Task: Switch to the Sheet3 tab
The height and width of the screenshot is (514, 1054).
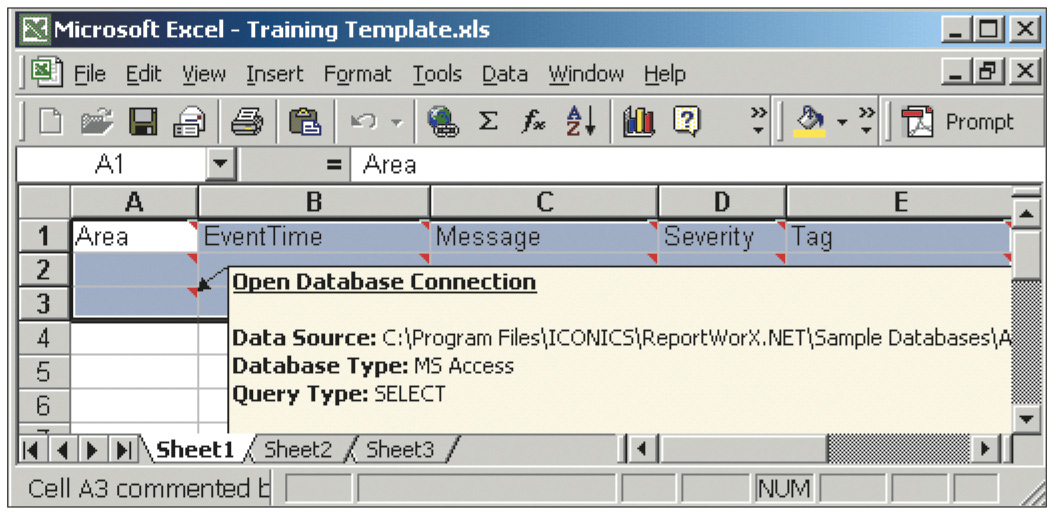Action: [x=400, y=449]
